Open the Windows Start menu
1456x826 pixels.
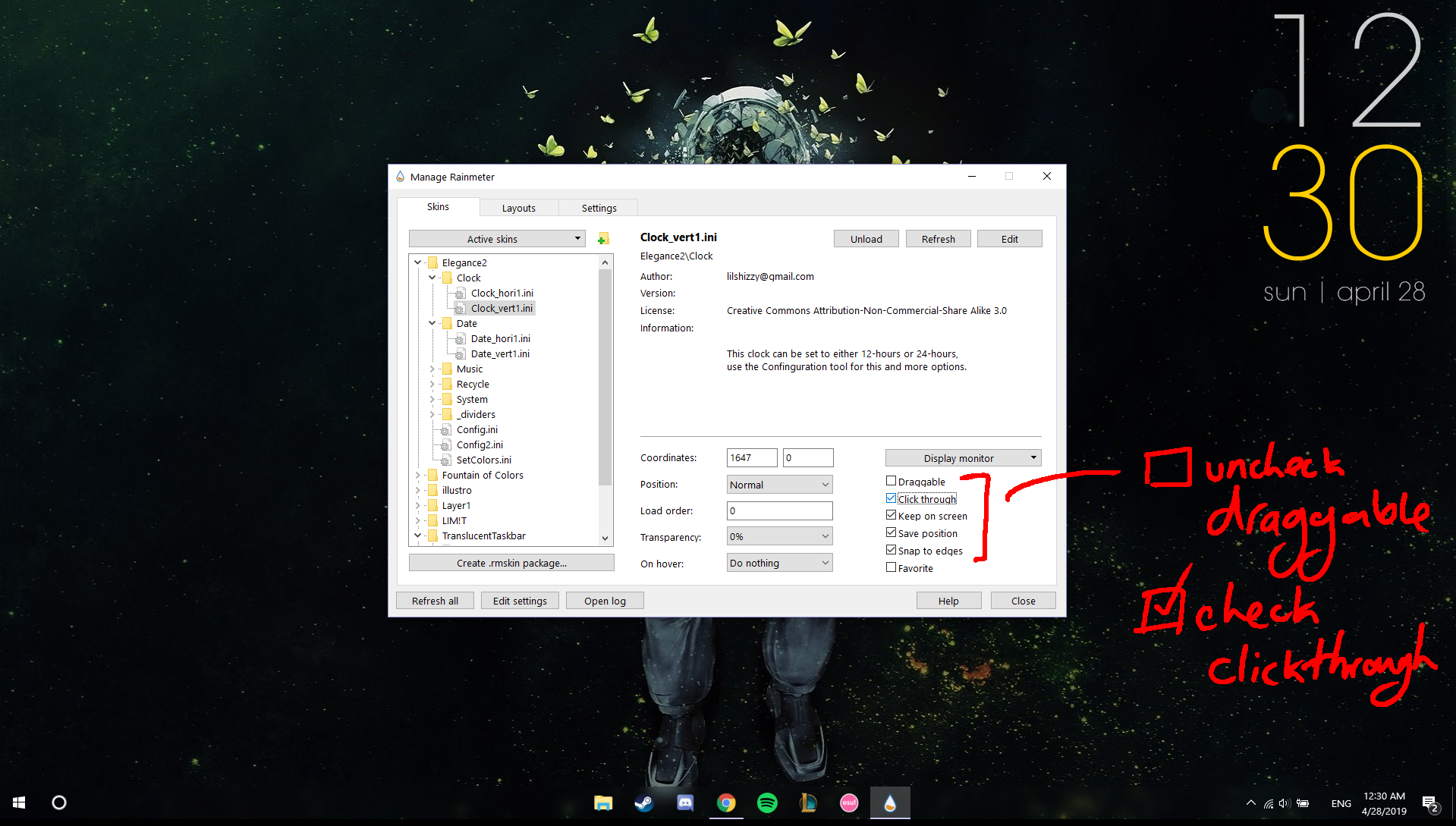click(x=19, y=802)
